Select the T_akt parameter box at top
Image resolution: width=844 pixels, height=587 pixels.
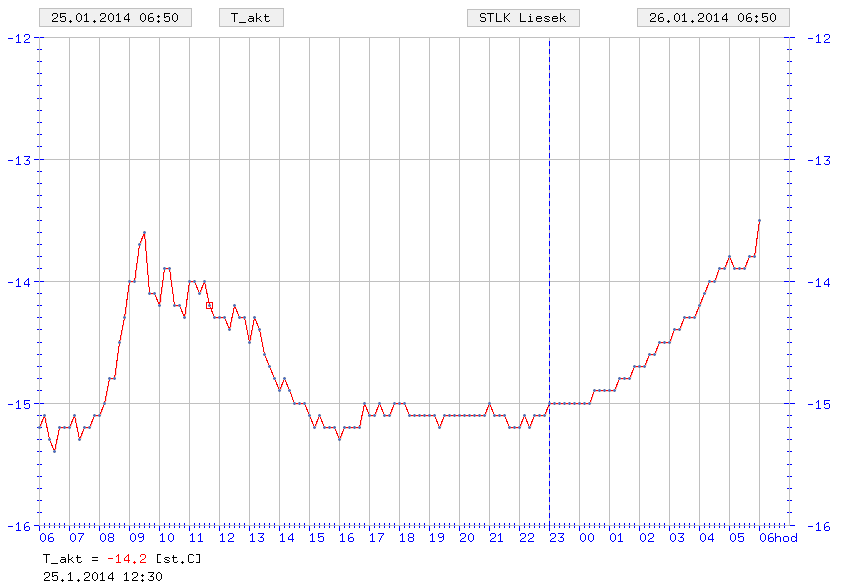click(250, 18)
